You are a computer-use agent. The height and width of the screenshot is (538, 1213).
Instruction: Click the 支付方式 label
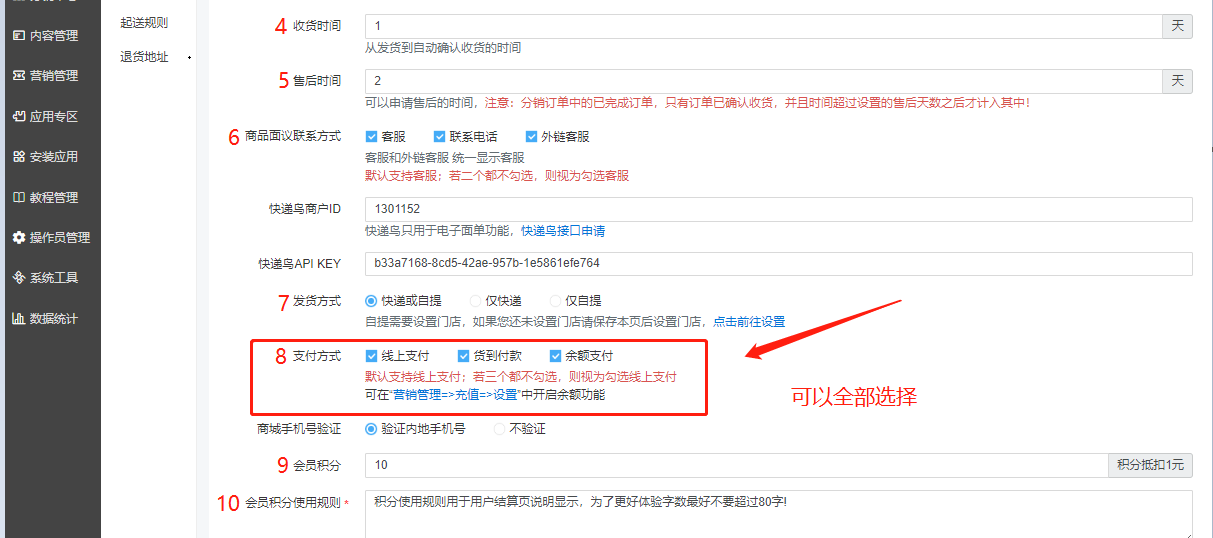coord(317,355)
